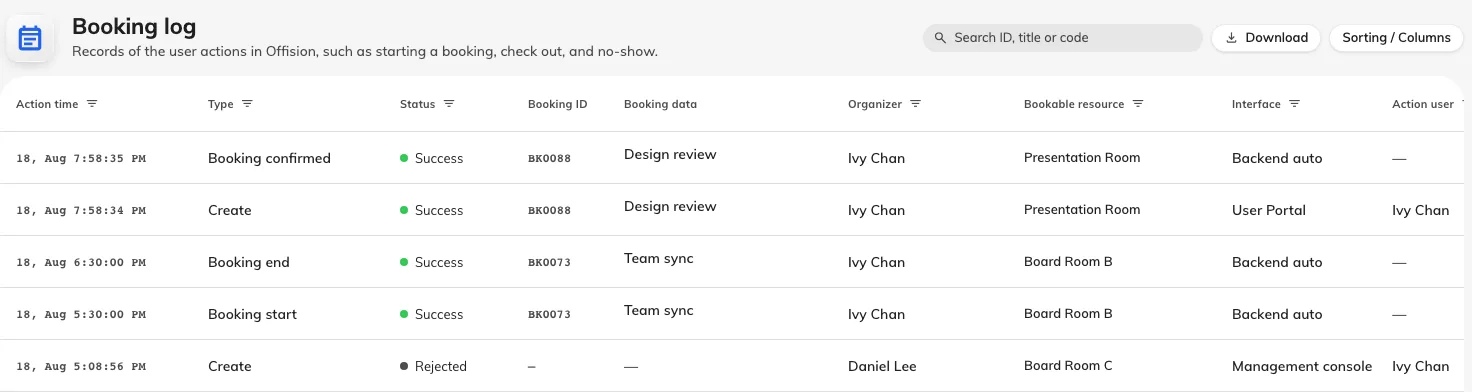Image resolution: width=1472 pixels, height=392 pixels.
Task: Click the User Portal interface cell
Action: click(x=1269, y=210)
